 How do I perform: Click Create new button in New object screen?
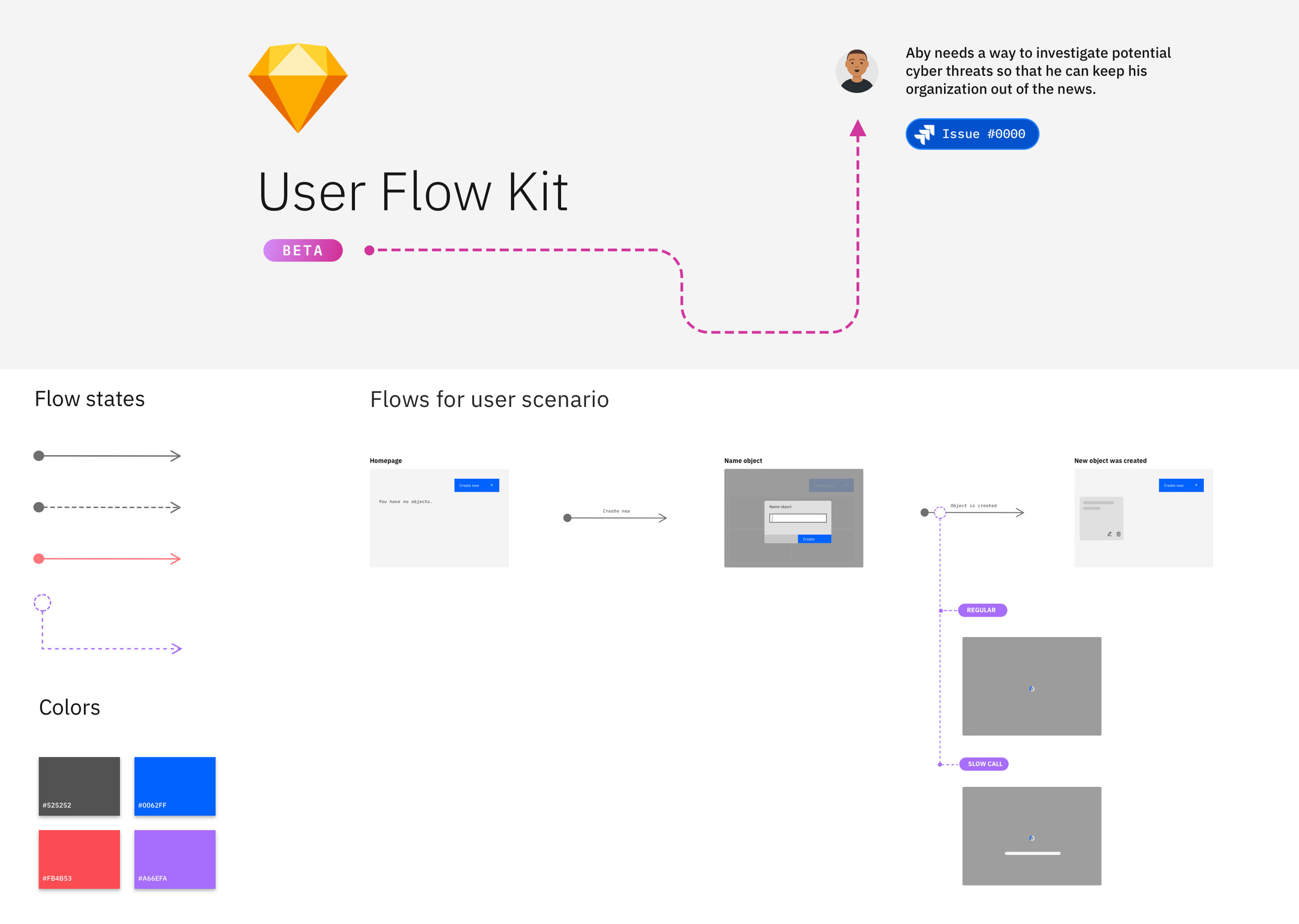tap(1181, 485)
